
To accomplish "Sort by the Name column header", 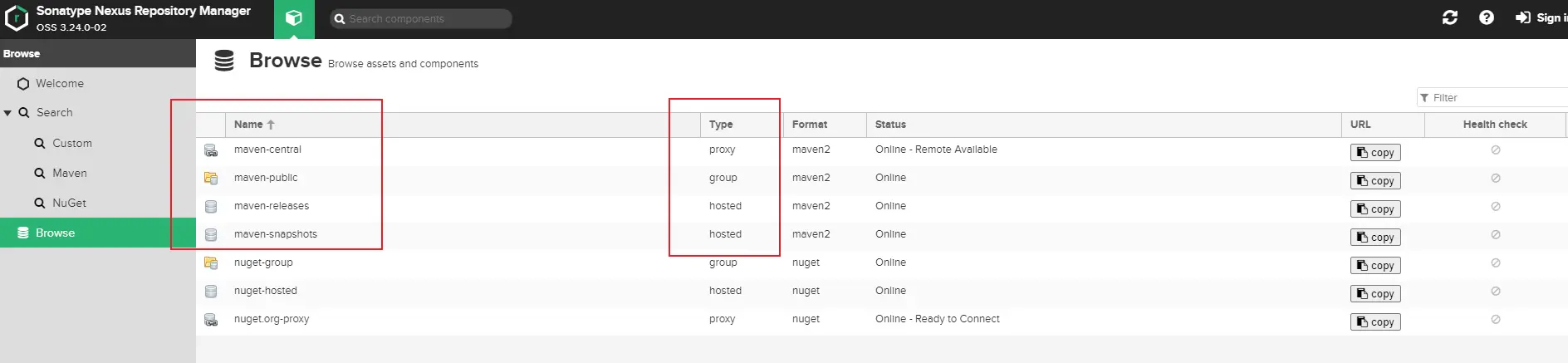I will point(463,125).
